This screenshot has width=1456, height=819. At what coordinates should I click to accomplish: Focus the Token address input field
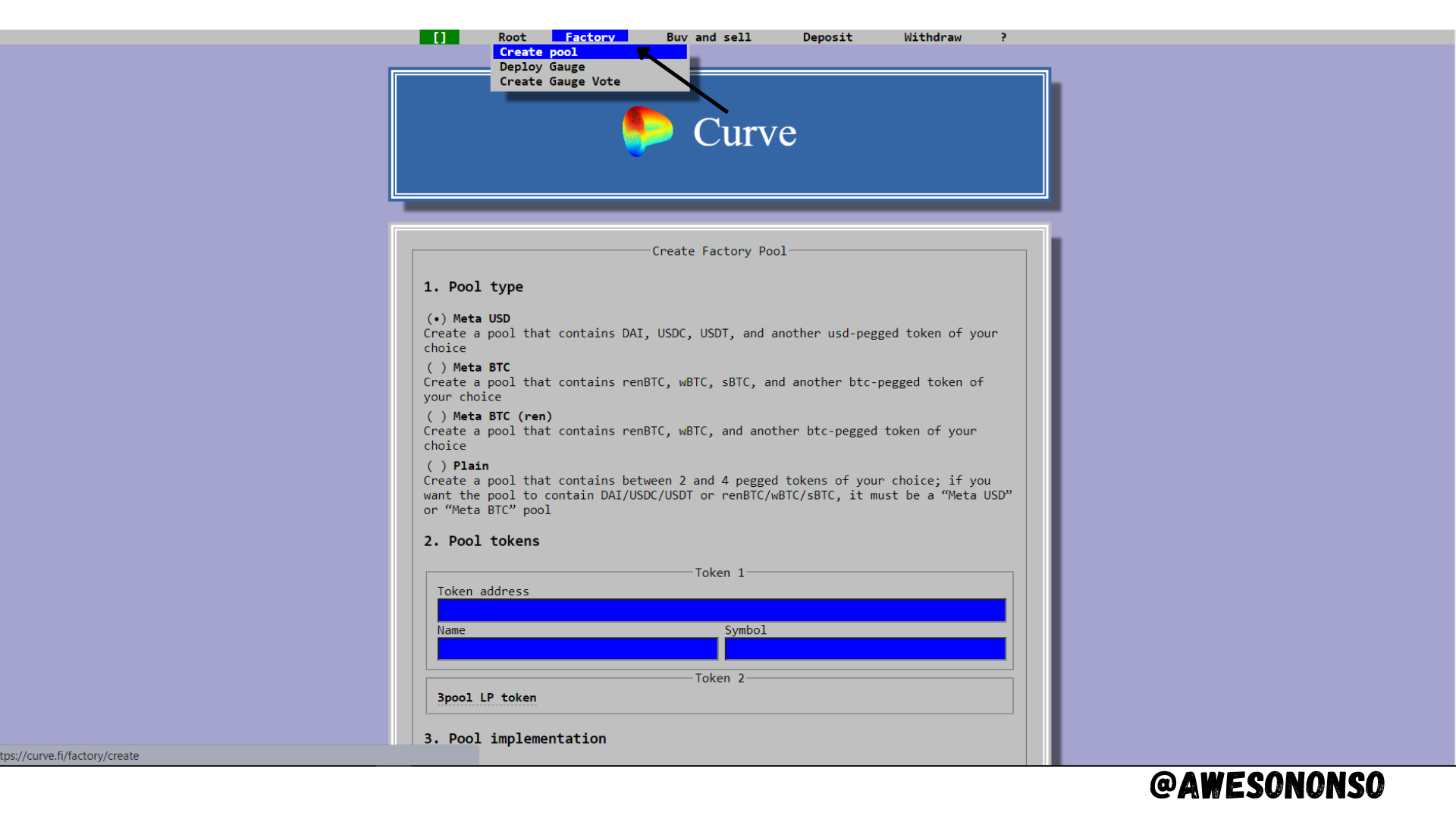[x=722, y=610]
